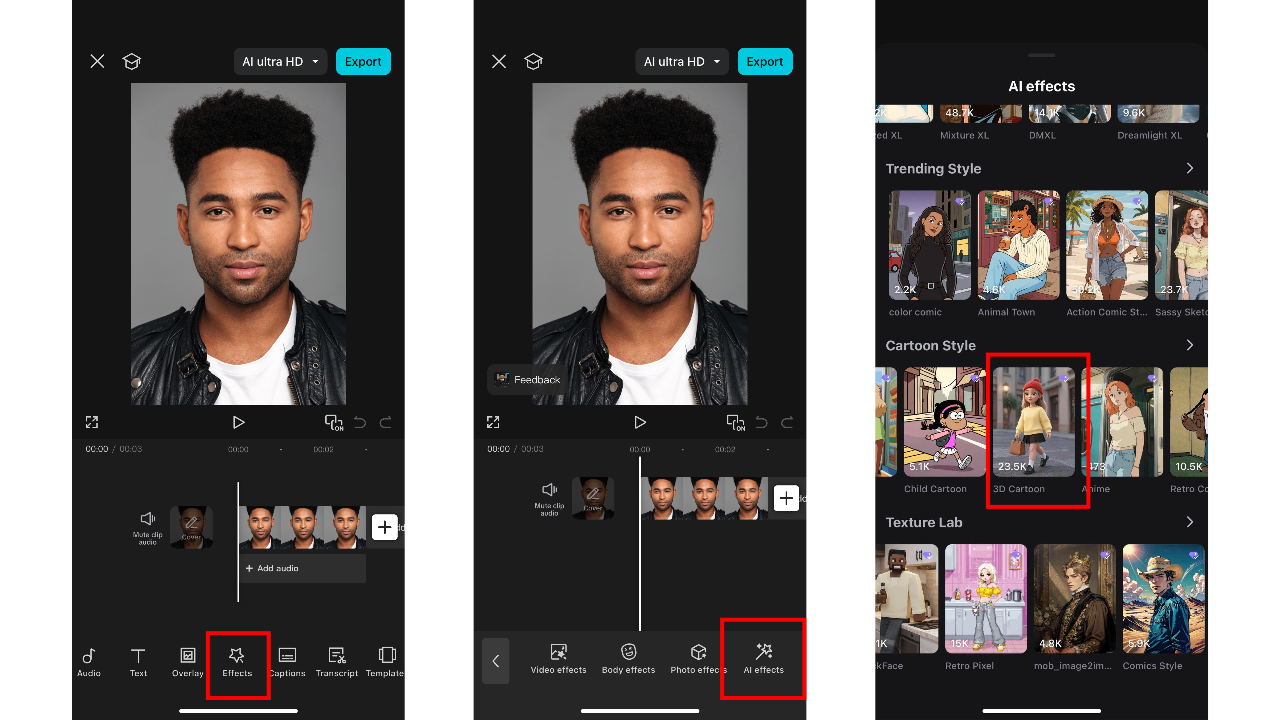Undo the last edit on middle screen

click(762, 422)
